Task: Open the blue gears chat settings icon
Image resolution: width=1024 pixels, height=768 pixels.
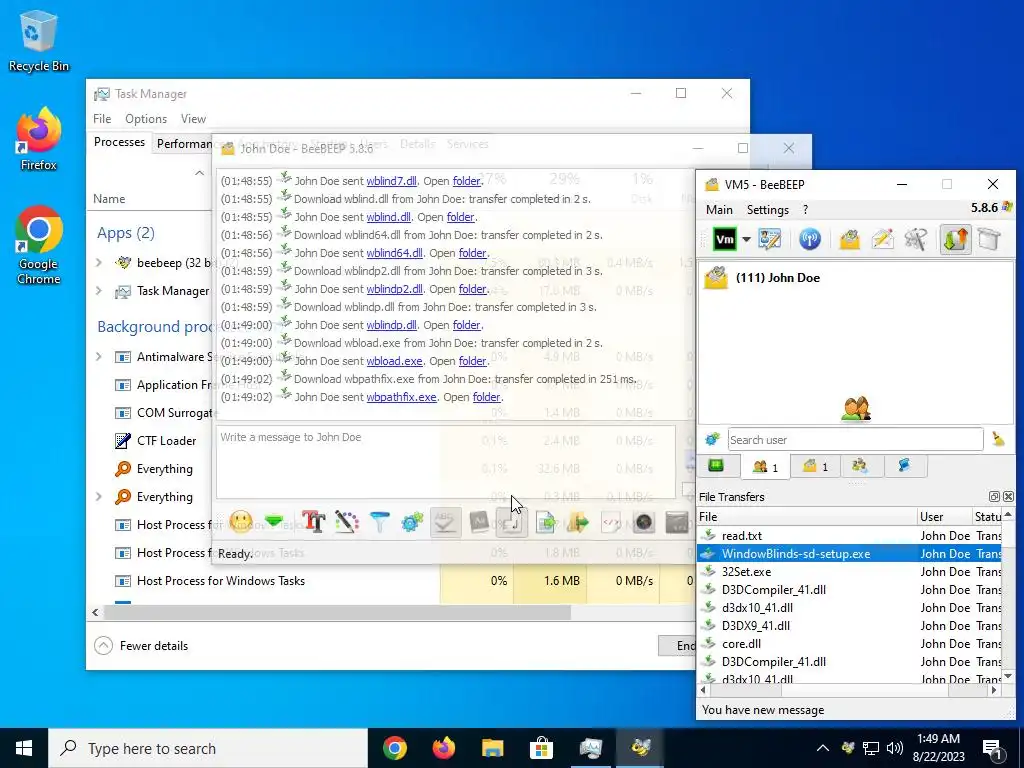Action: click(412, 522)
